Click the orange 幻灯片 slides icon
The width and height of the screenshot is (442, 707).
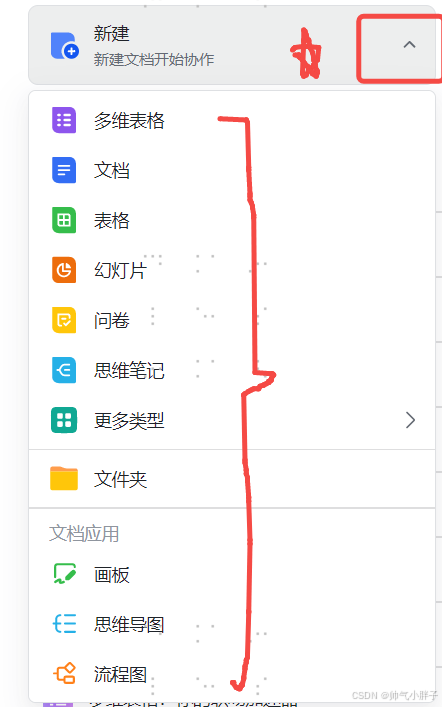64,270
